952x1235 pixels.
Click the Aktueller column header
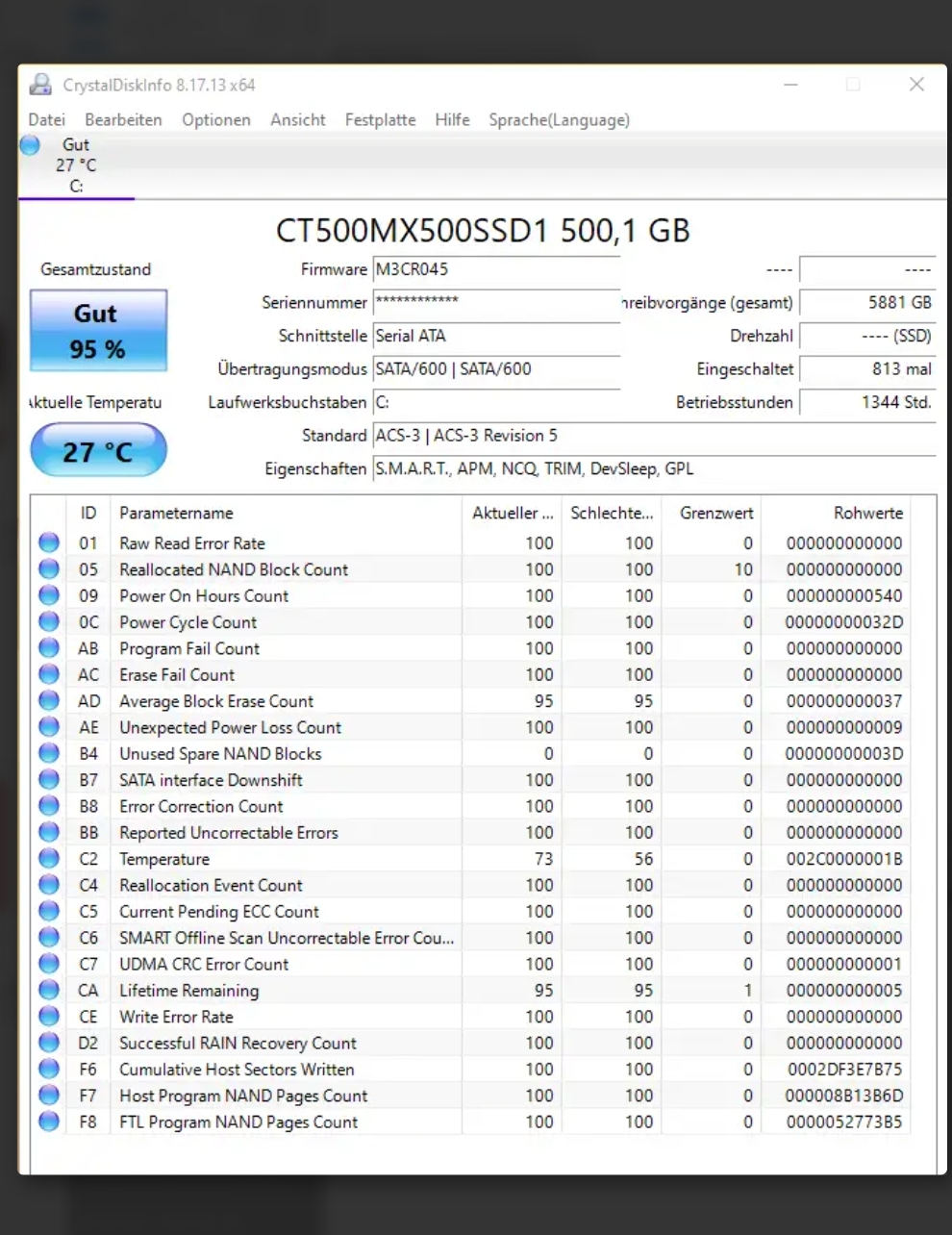coord(513,514)
